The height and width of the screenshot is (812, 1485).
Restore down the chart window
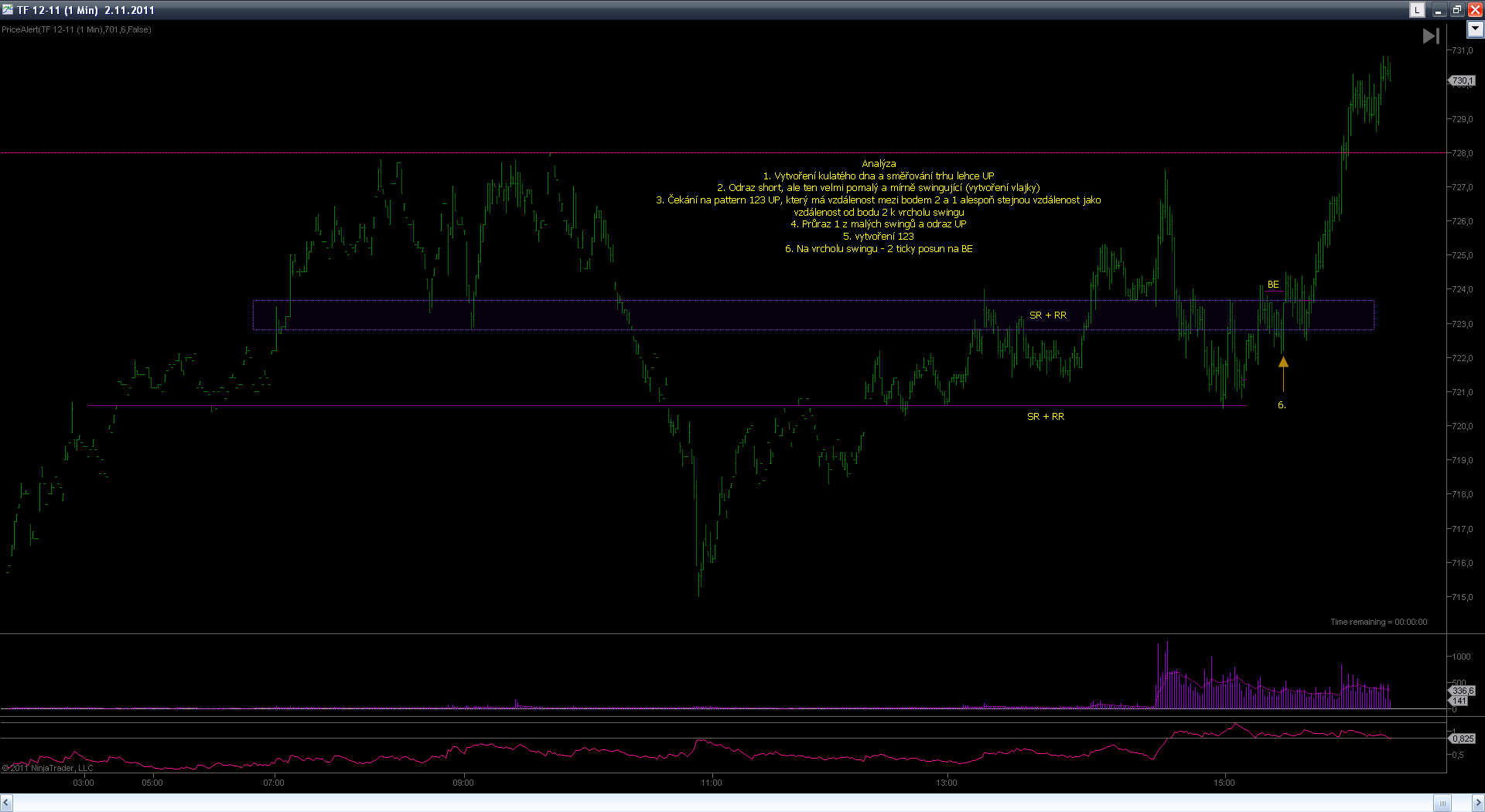pos(1456,10)
